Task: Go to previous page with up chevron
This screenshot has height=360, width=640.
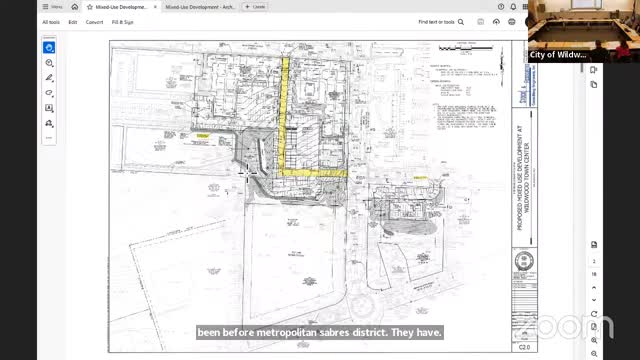Action: [594, 288]
